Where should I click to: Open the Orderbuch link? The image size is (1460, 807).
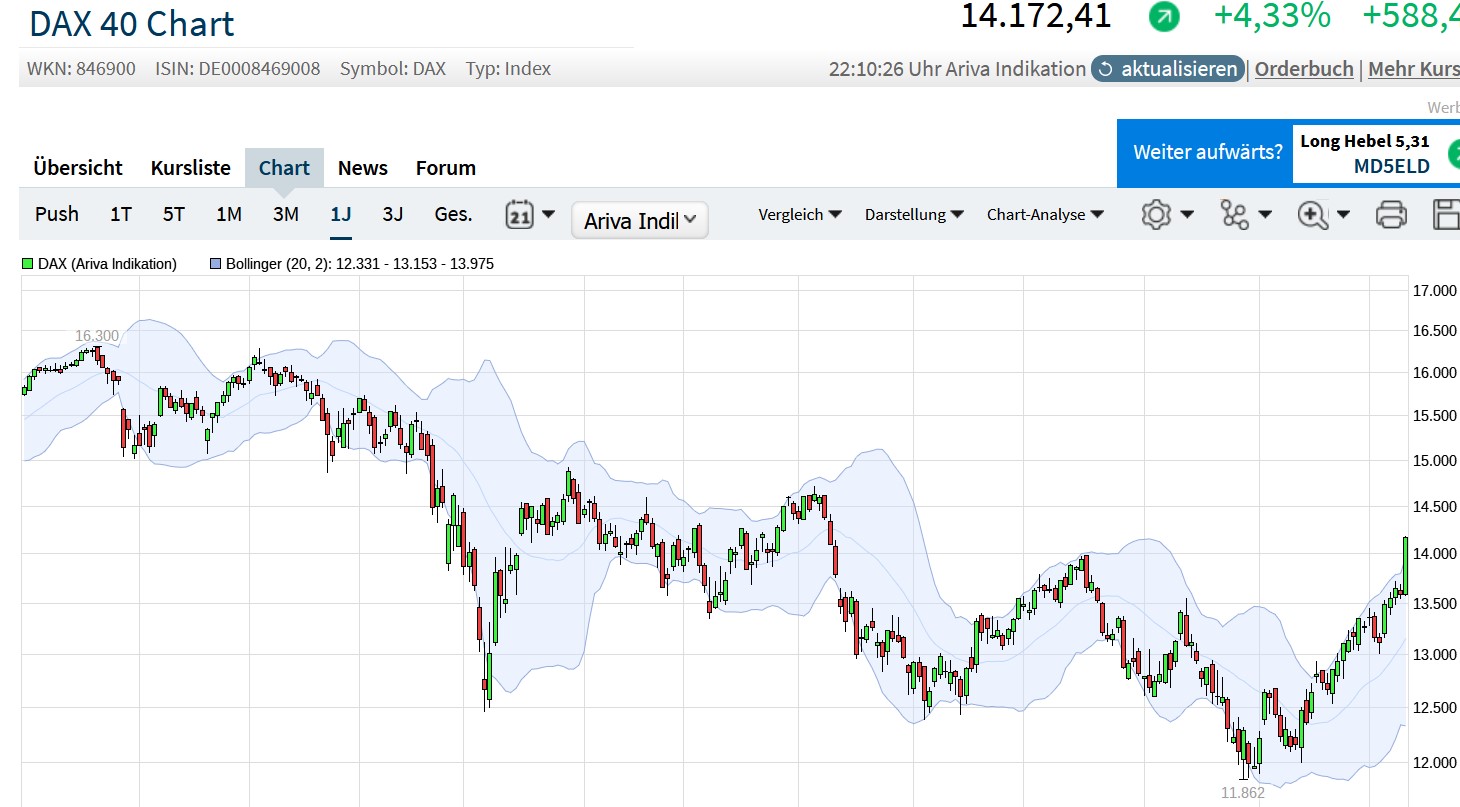[x=1303, y=69]
